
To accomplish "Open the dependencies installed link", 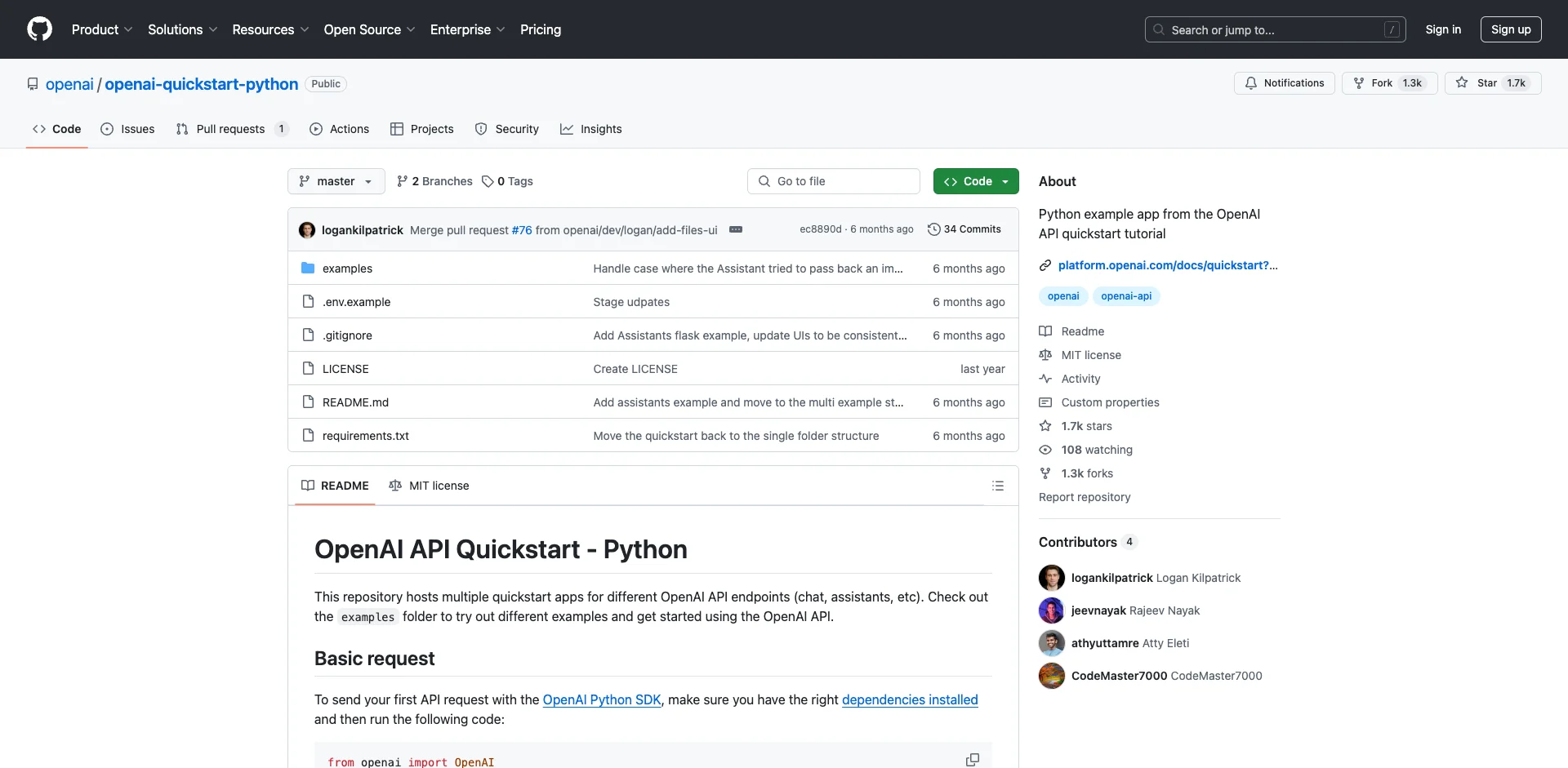I will click(910, 699).
